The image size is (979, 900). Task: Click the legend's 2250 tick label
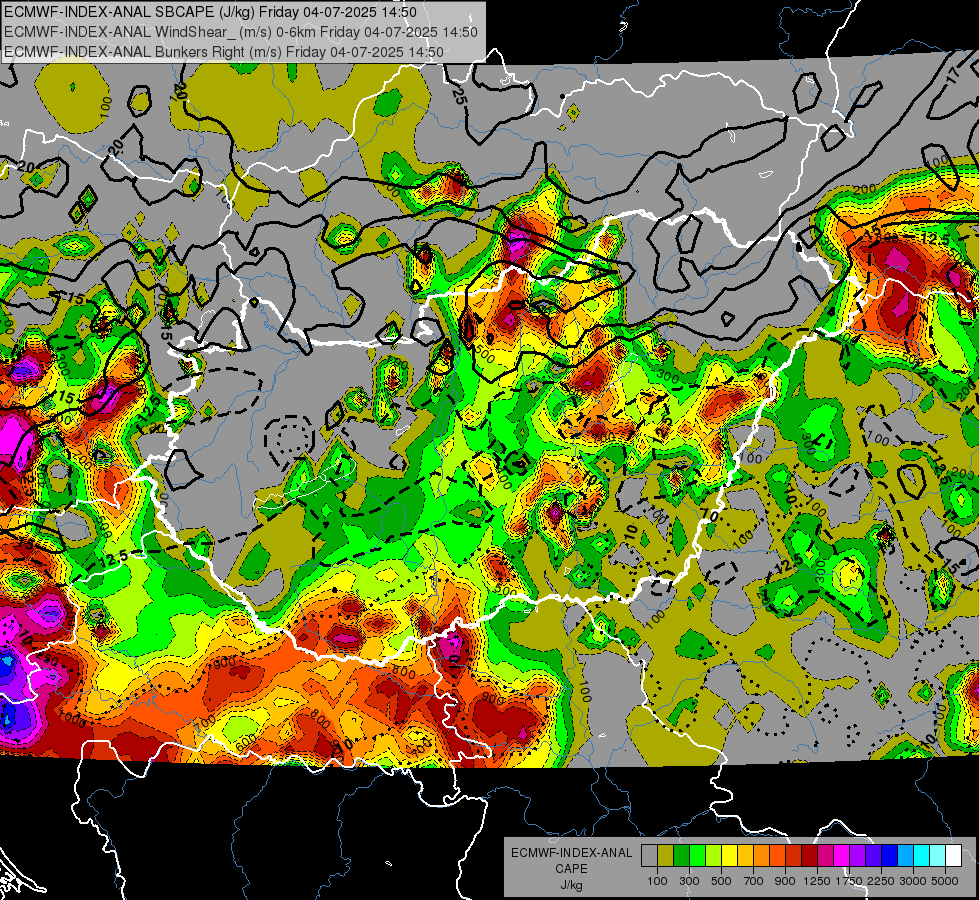tap(881, 881)
